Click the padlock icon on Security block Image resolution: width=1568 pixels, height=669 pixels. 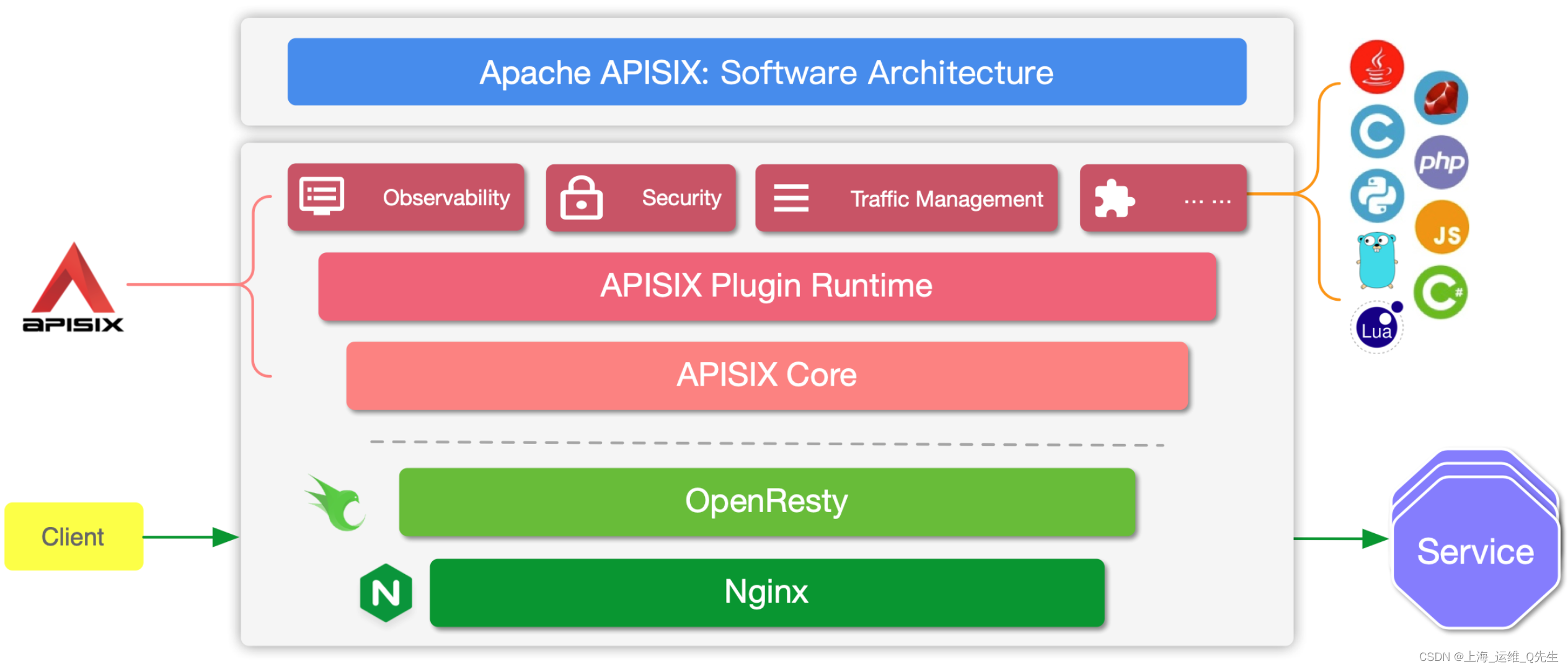pos(581,198)
